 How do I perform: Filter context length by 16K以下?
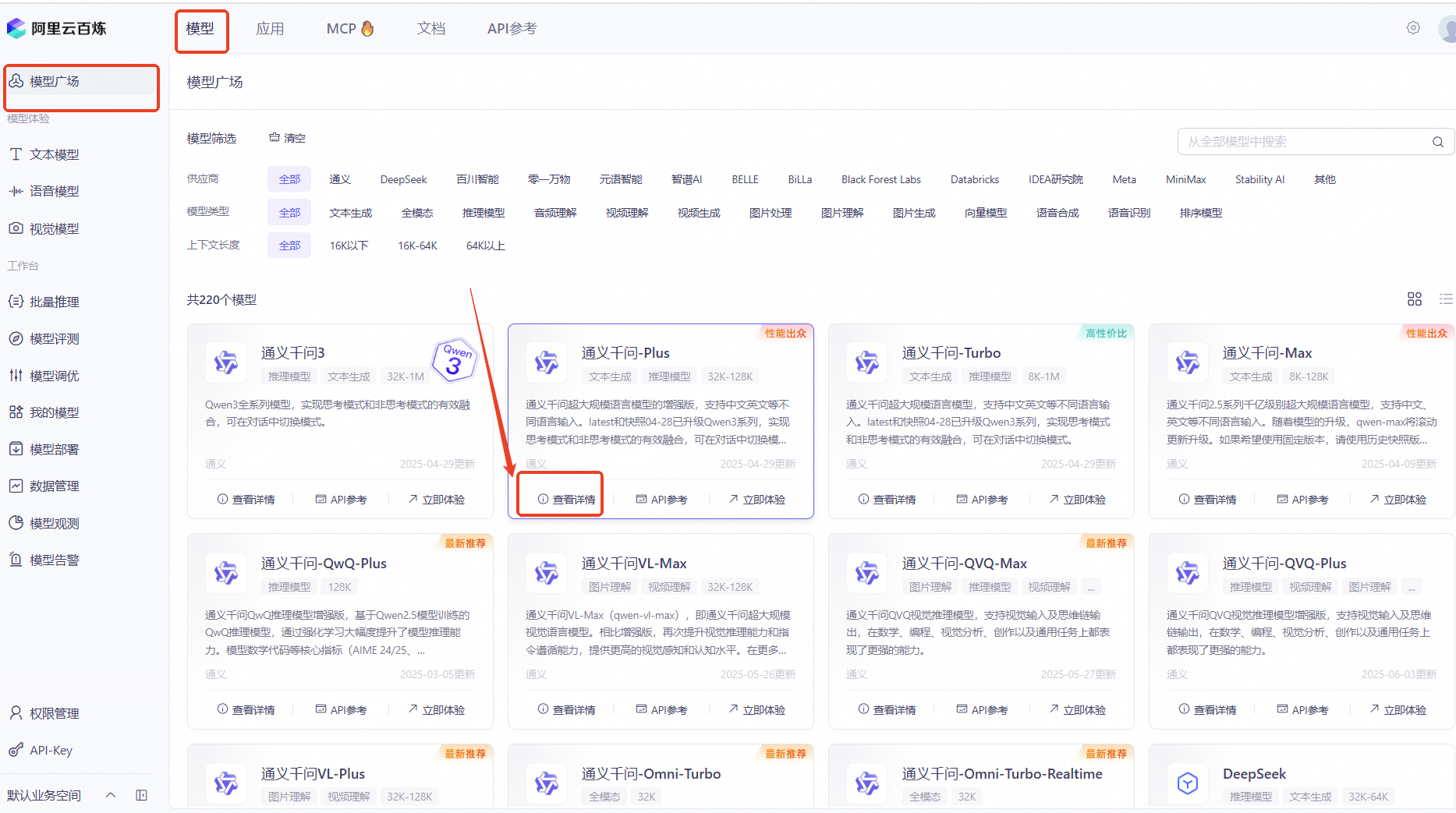[x=349, y=246]
